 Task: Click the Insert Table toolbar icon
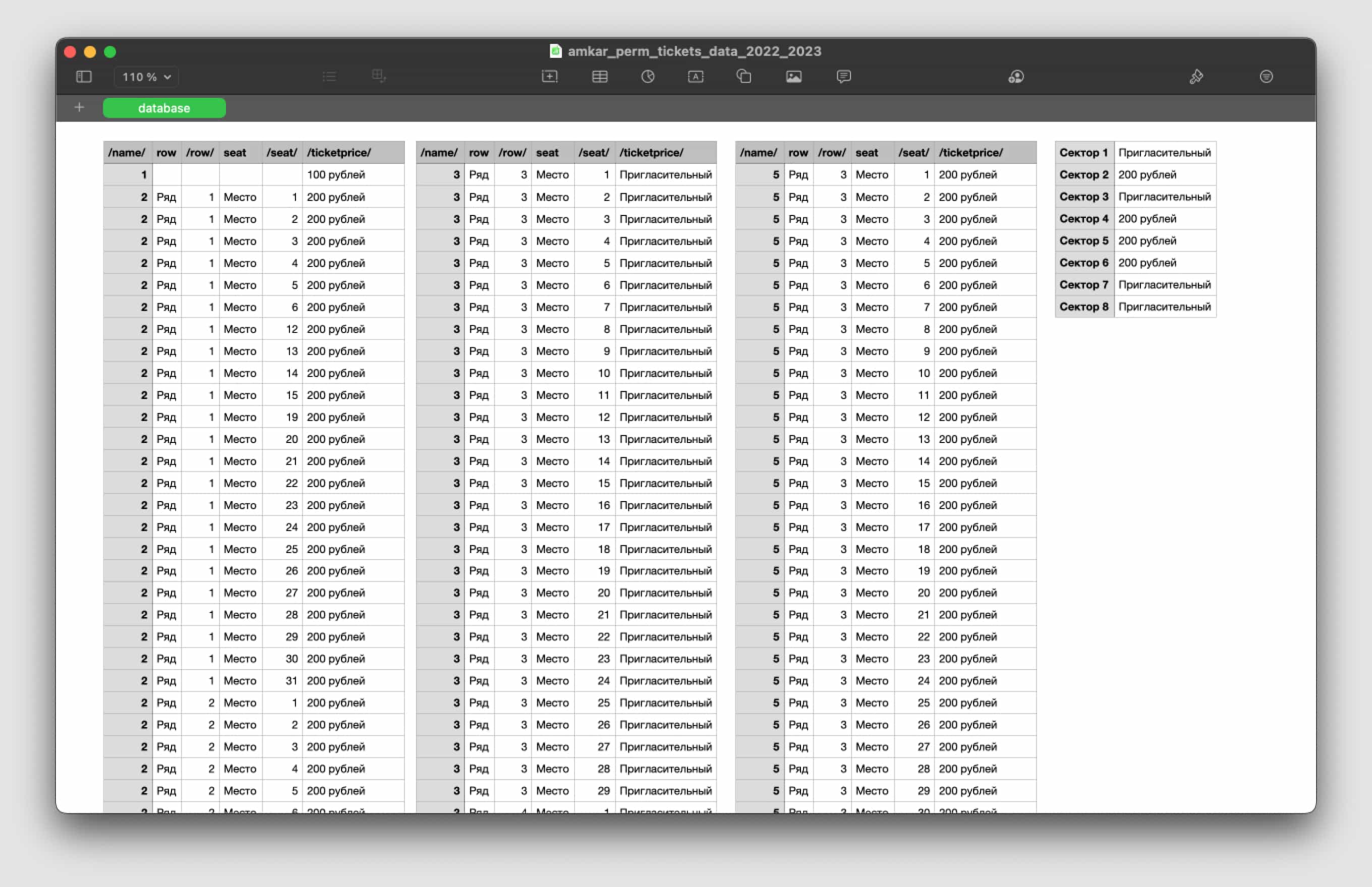click(x=599, y=77)
